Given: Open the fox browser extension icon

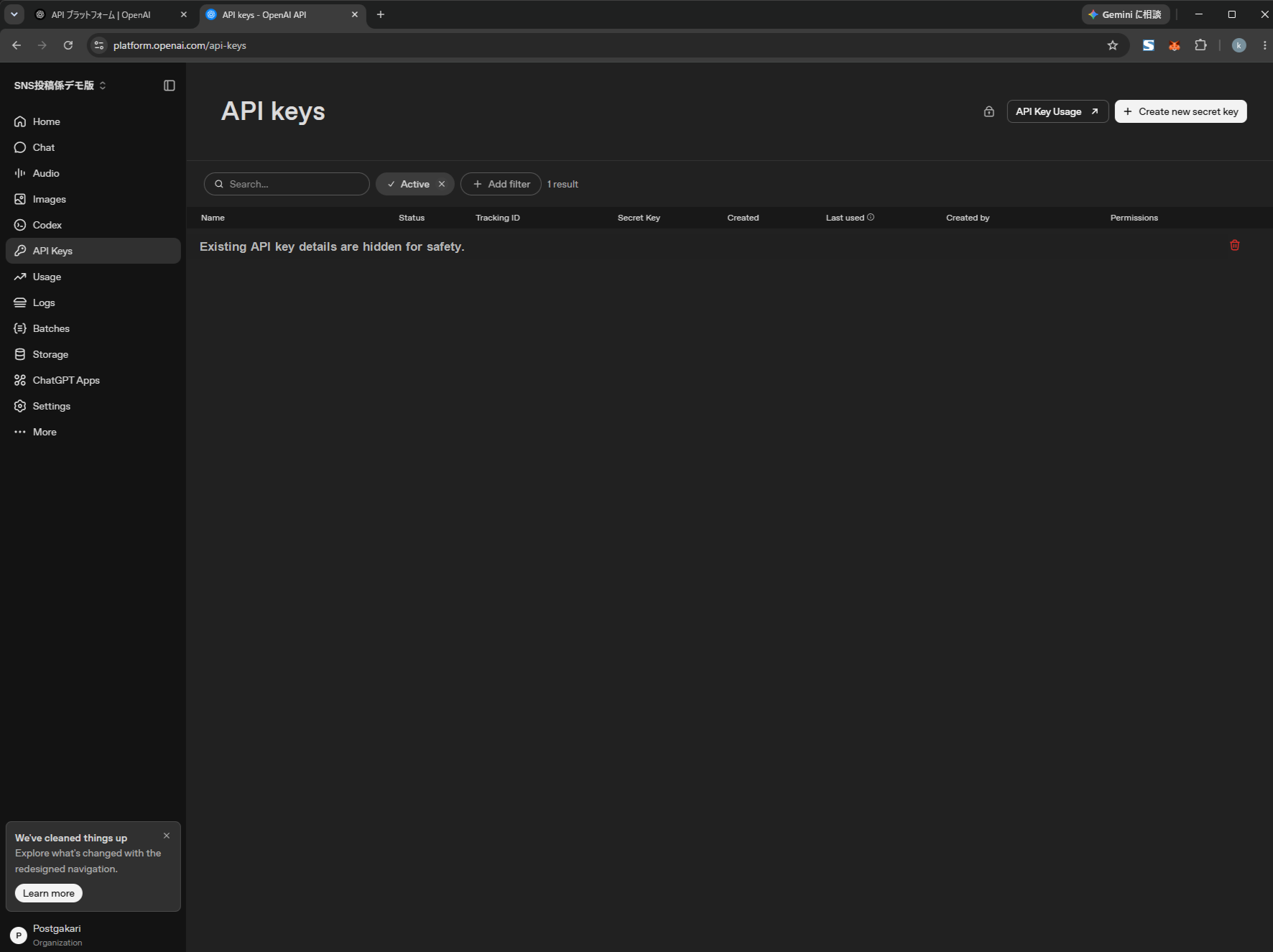Looking at the screenshot, I should click(x=1175, y=45).
